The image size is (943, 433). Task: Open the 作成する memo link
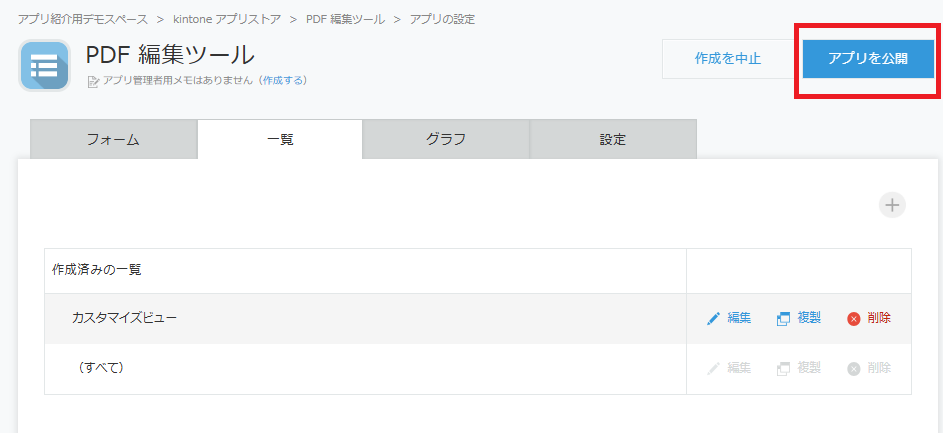283,80
